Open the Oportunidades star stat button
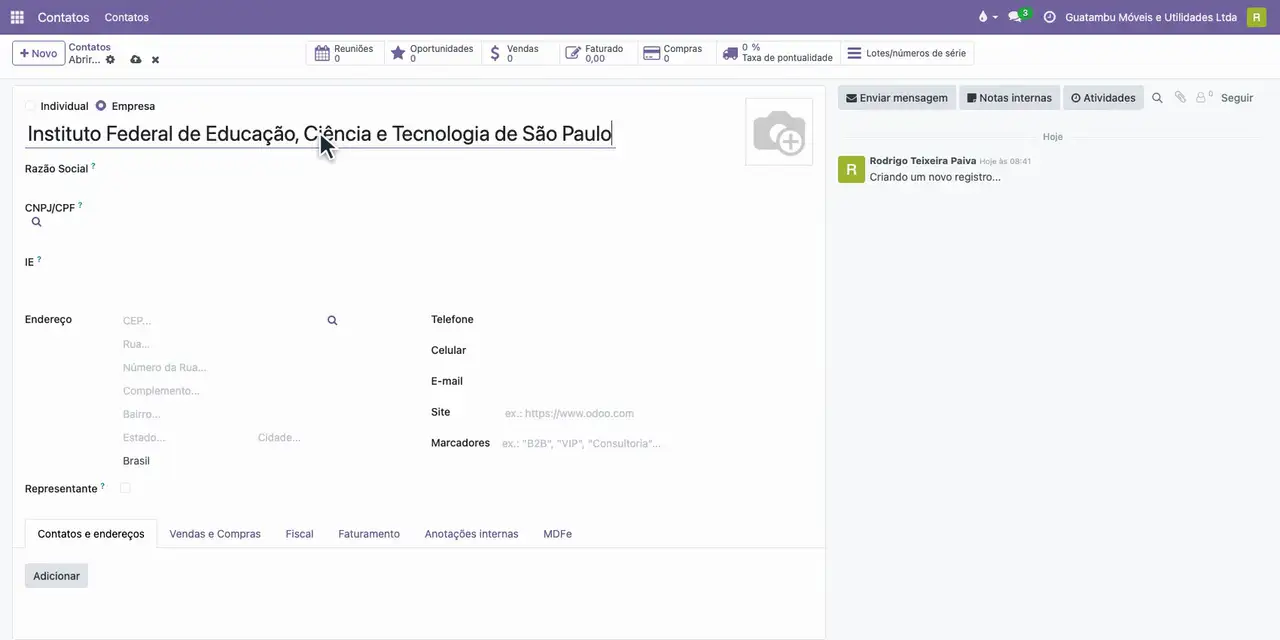 pos(432,53)
